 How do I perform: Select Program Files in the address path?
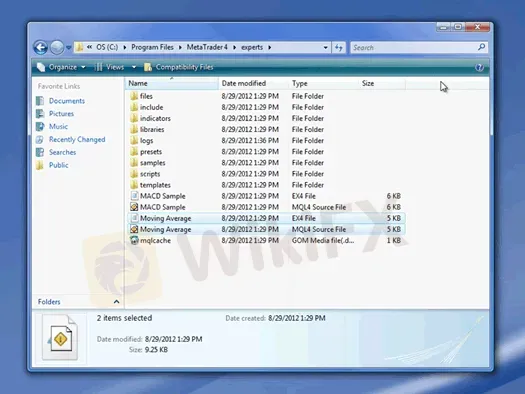click(152, 47)
